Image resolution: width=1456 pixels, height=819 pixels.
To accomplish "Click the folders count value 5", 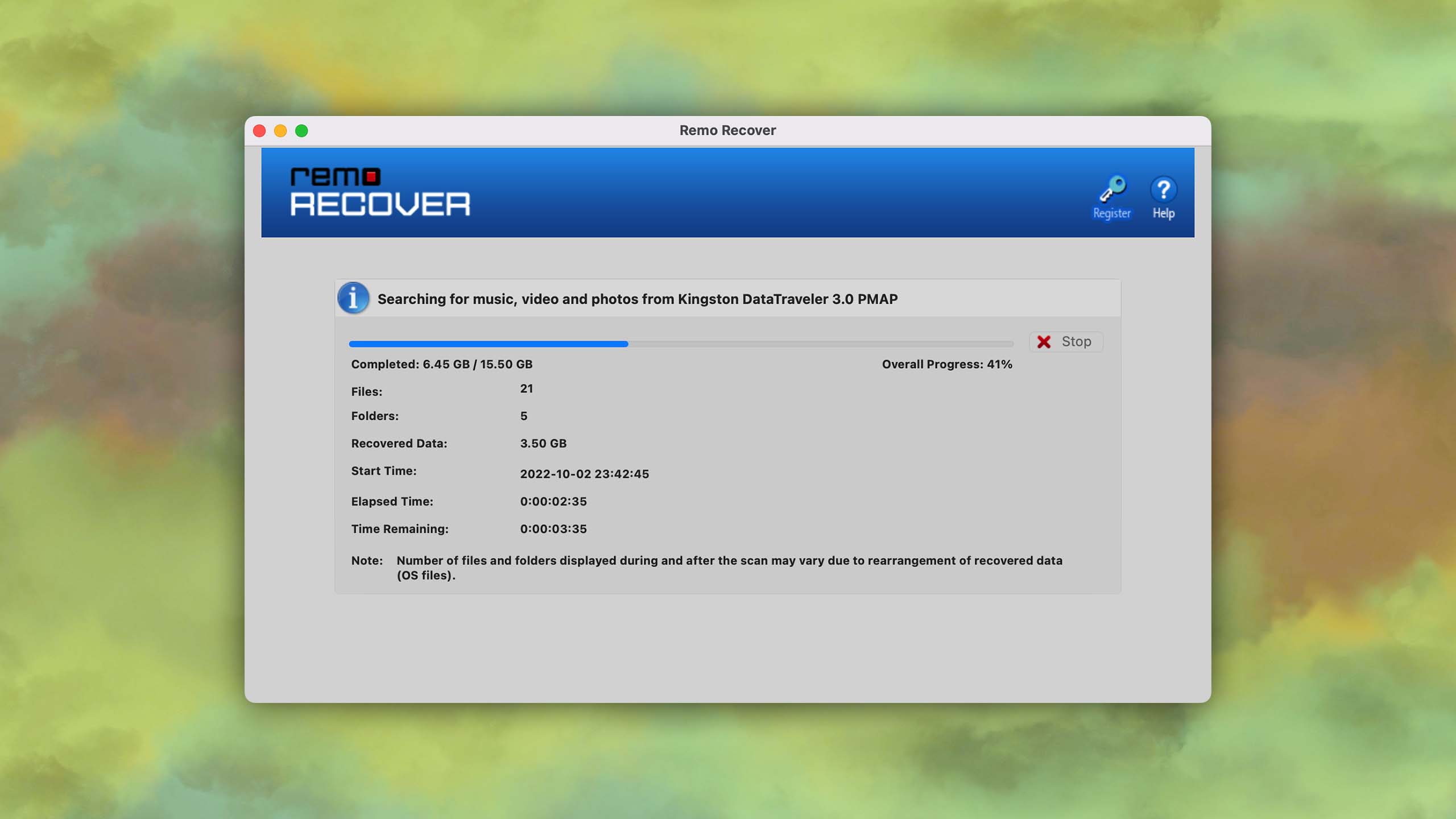I will pyautogui.click(x=524, y=416).
